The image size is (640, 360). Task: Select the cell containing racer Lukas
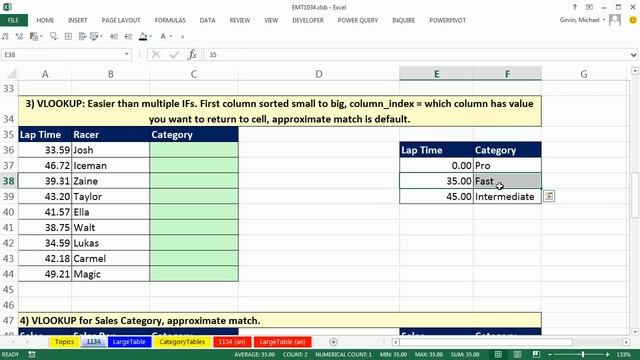(x=111, y=243)
